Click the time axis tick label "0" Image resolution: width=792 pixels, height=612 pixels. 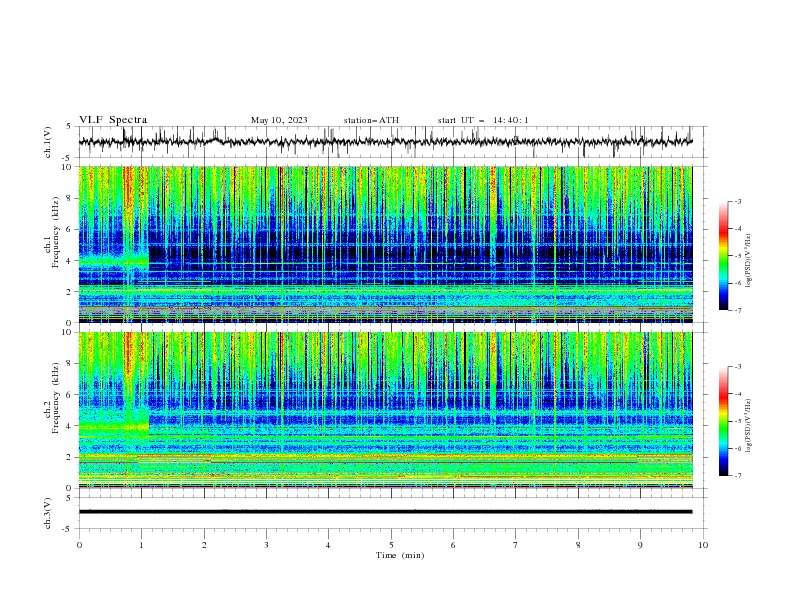79,545
